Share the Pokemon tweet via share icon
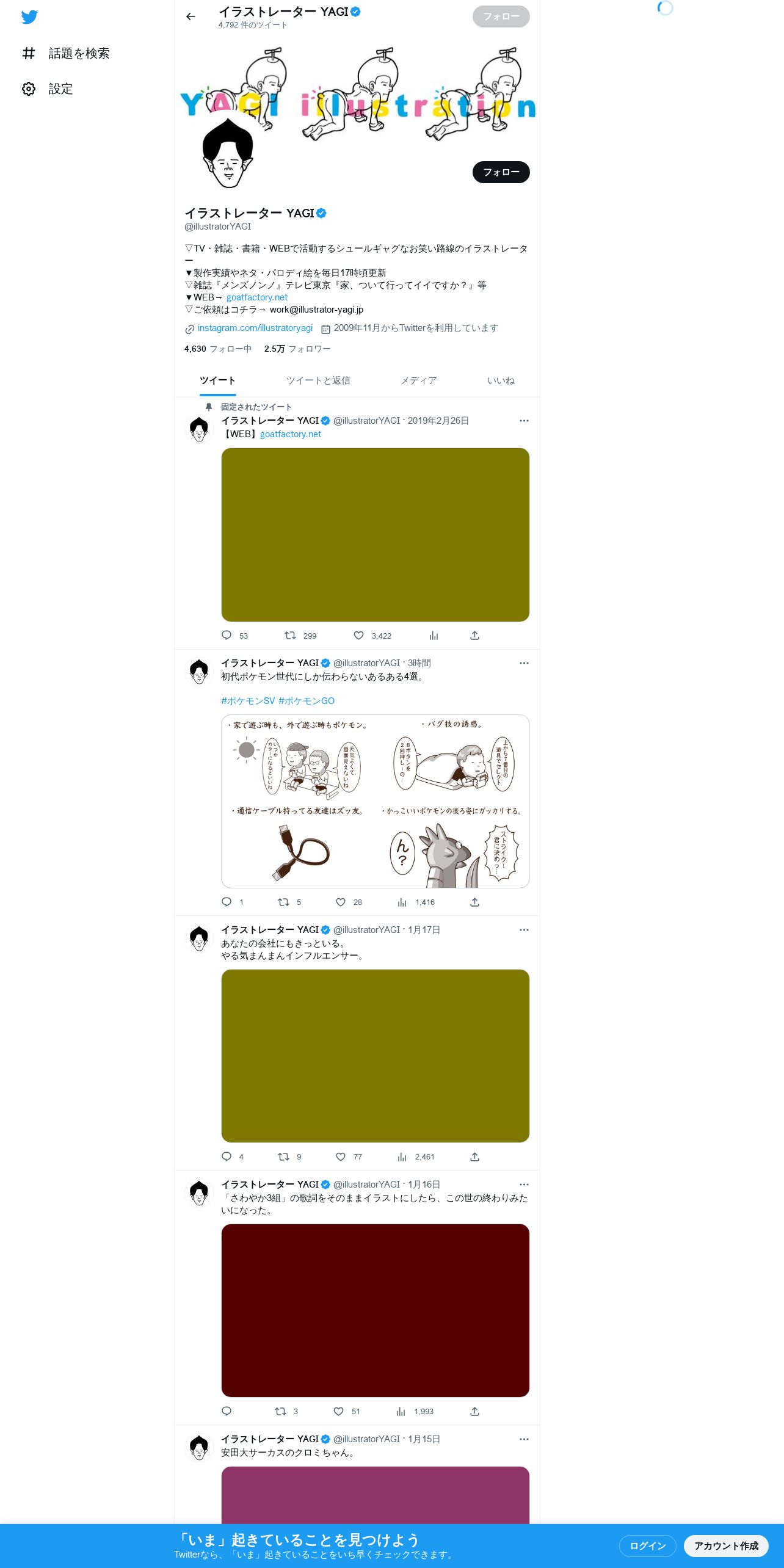This screenshot has width=784, height=1568. coord(474,902)
